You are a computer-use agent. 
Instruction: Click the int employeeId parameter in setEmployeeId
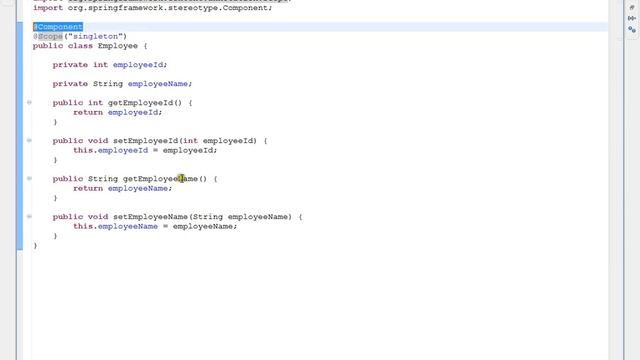click(x=218, y=141)
